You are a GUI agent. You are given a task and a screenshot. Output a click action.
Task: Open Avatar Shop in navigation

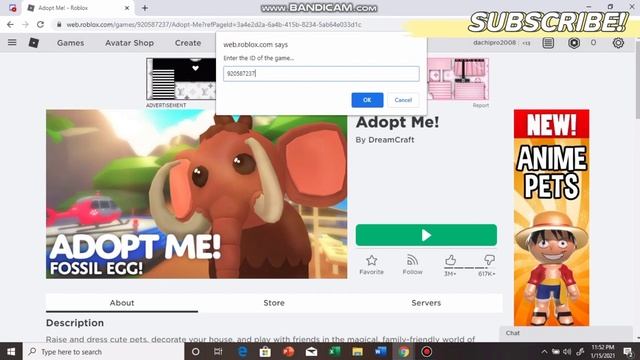coord(129,43)
